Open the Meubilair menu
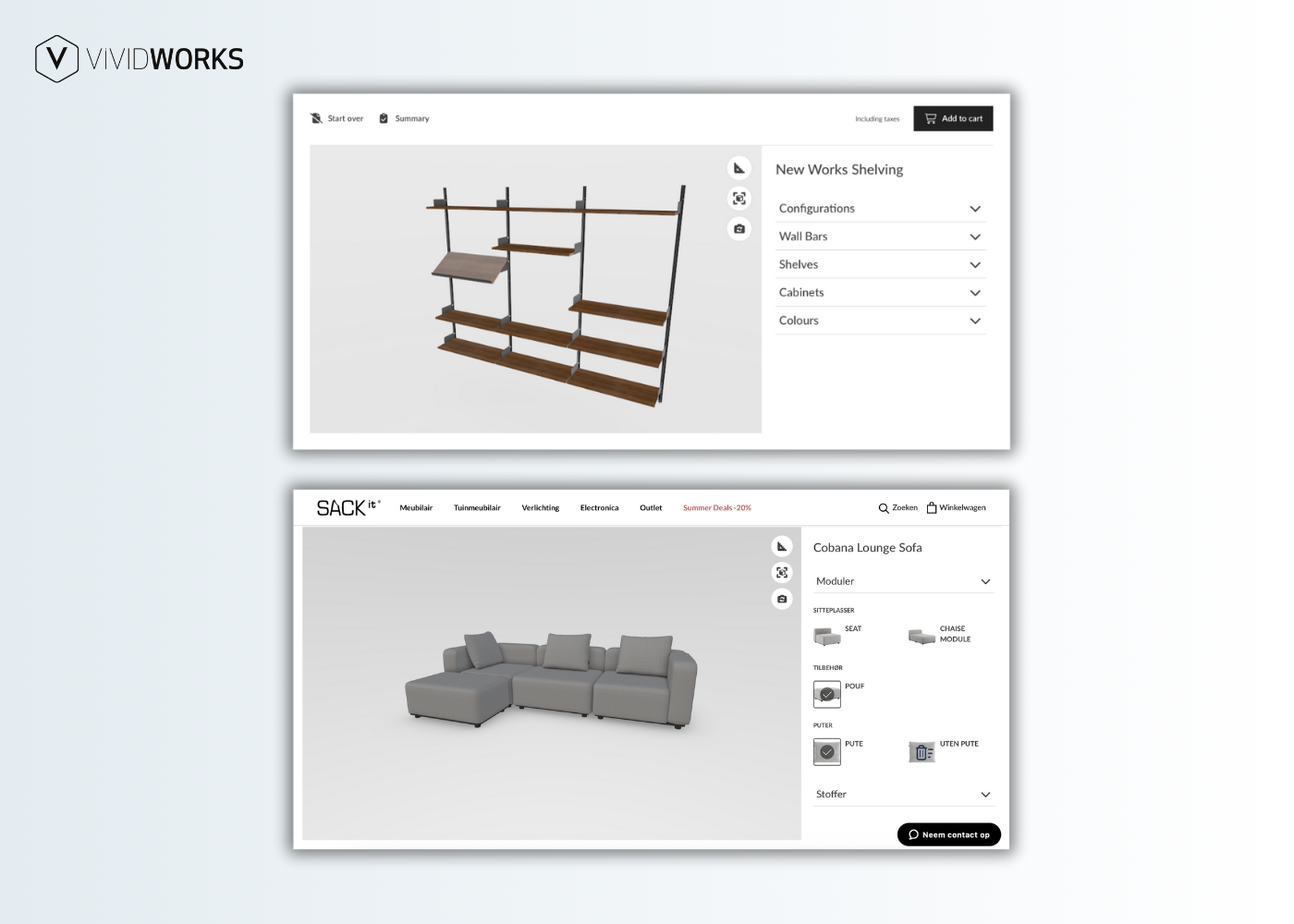Screen dimensions: 1294x924 coord(416,508)
